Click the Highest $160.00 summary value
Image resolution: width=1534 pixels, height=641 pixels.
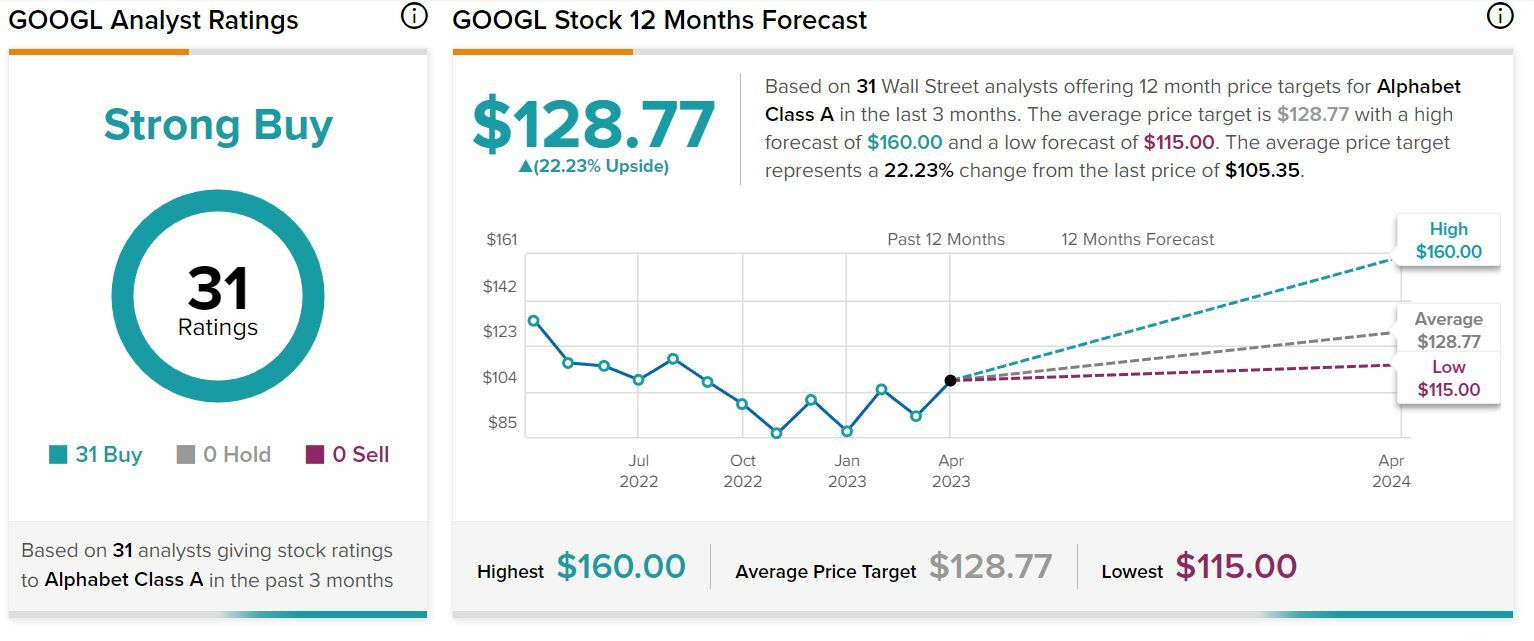(x=621, y=567)
